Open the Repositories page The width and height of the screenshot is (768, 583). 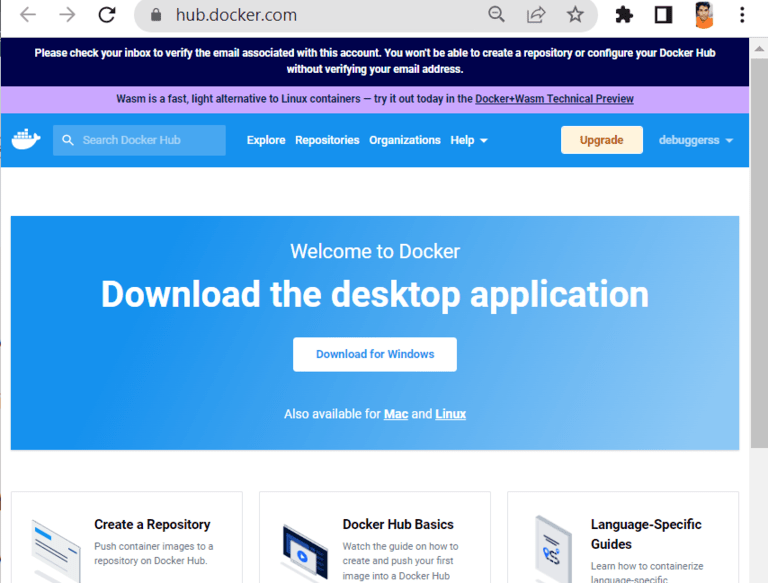tap(327, 140)
